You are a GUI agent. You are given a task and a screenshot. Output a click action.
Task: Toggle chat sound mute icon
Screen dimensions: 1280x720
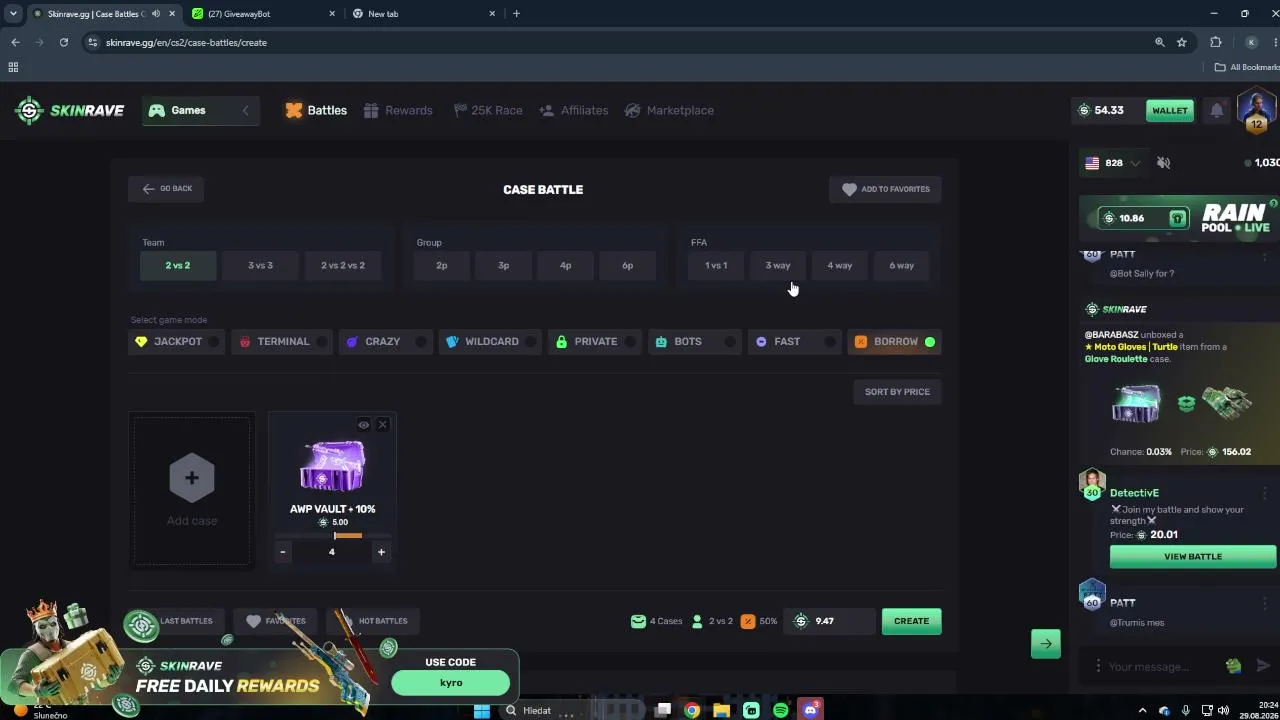pos(1163,162)
